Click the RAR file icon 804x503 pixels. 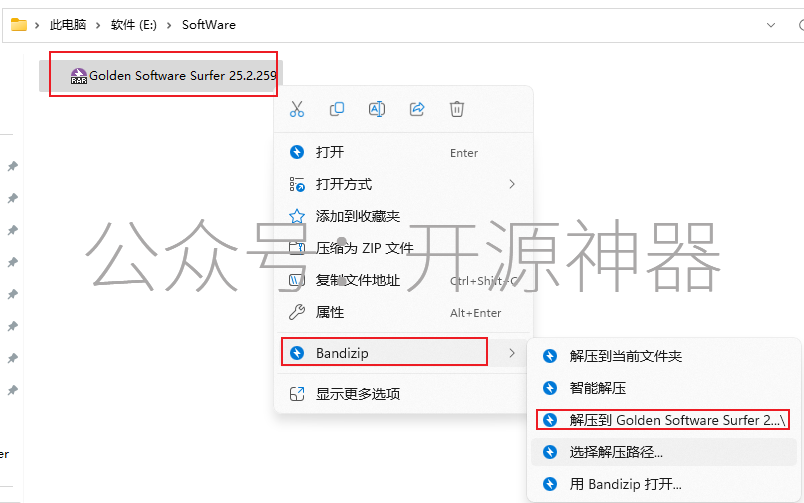[78, 76]
